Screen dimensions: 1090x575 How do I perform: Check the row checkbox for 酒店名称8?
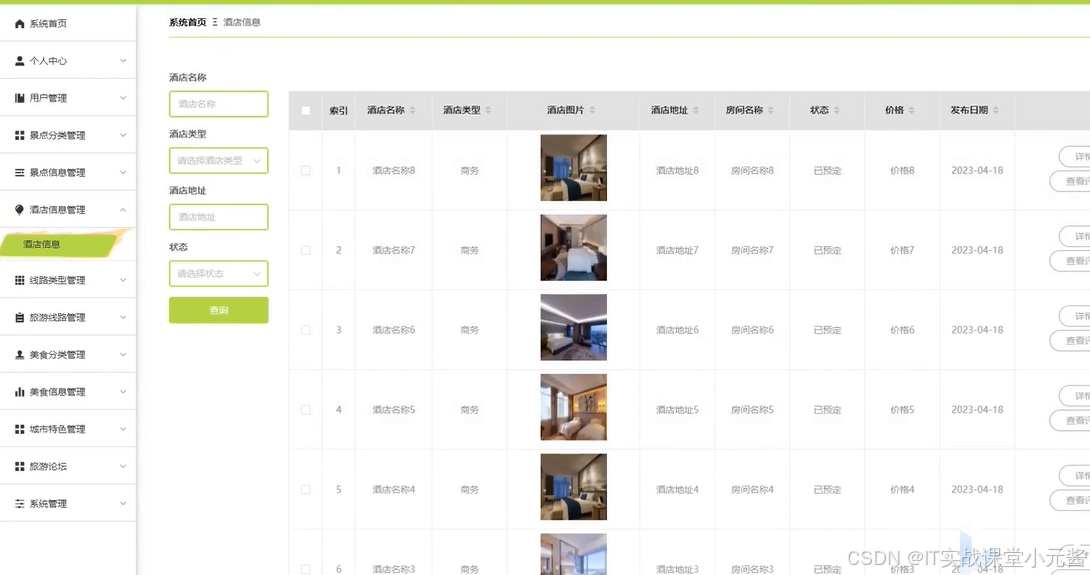pyautogui.click(x=305, y=170)
